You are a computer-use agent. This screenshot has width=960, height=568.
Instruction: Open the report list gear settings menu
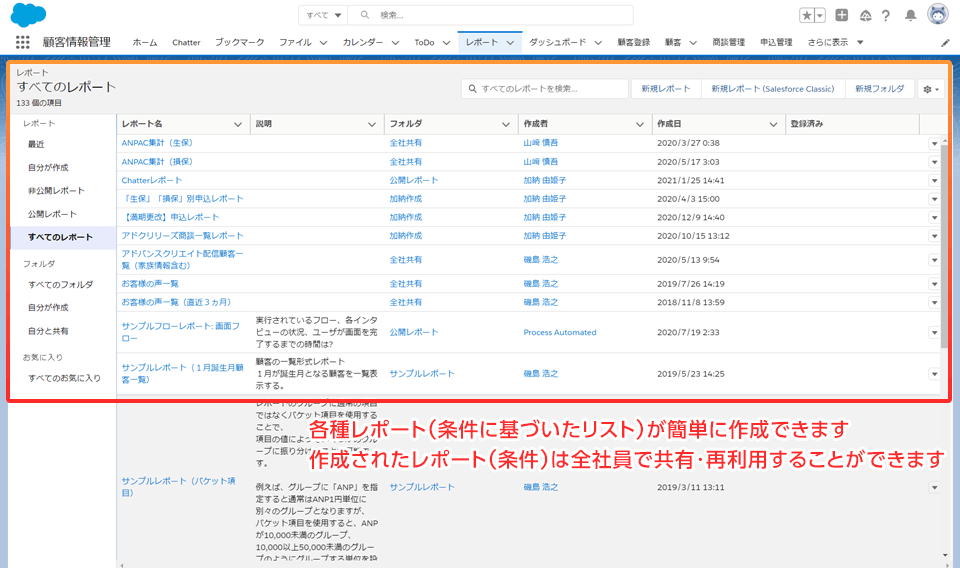(x=930, y=89)
